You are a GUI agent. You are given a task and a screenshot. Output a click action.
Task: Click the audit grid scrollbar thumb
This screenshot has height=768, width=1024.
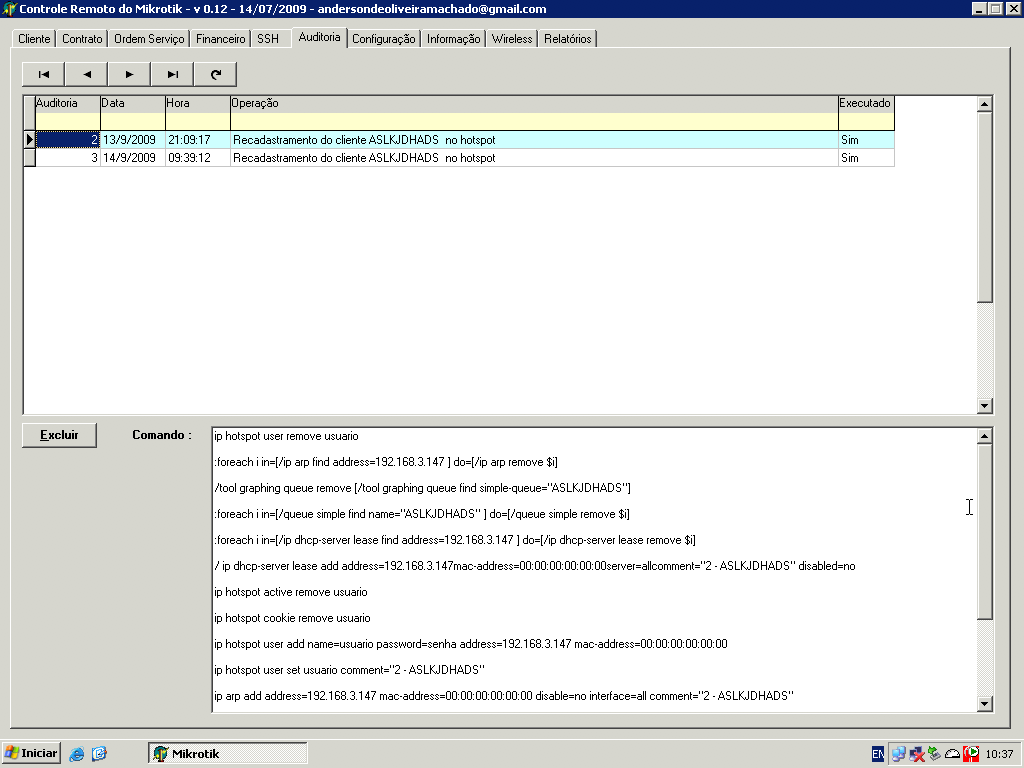point(985,207)
